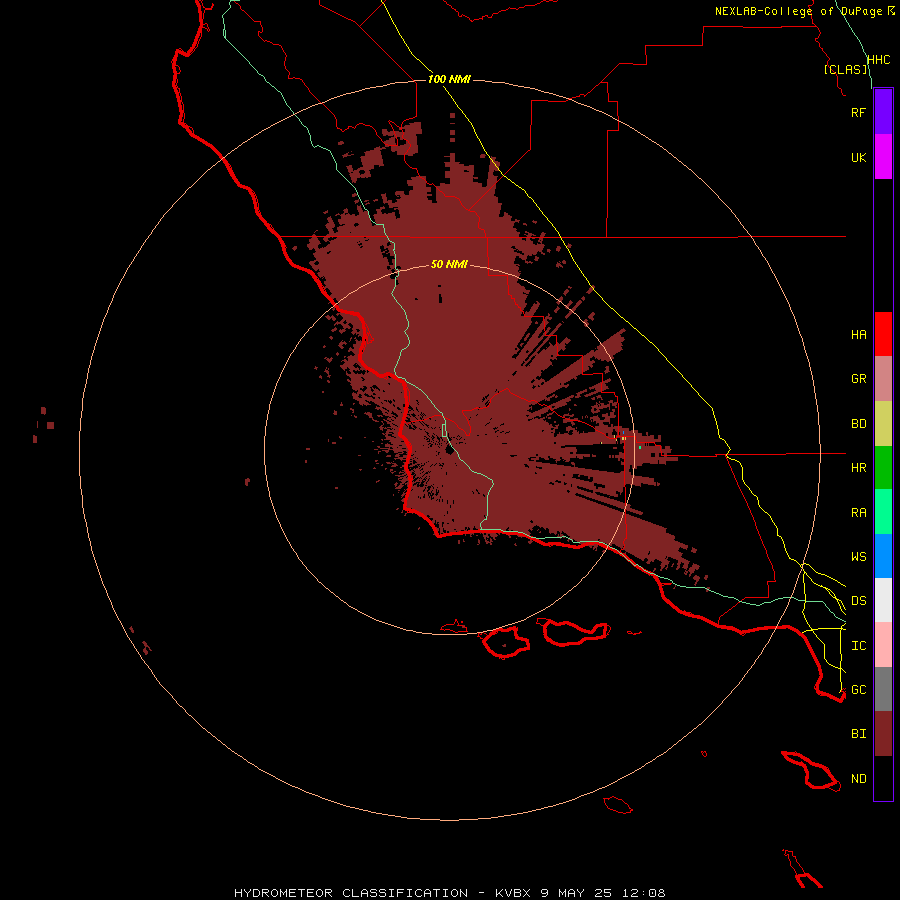Screen dimensions: 900x900
Task: Click the 'GR' legend label
Action: tap(858, 379)
